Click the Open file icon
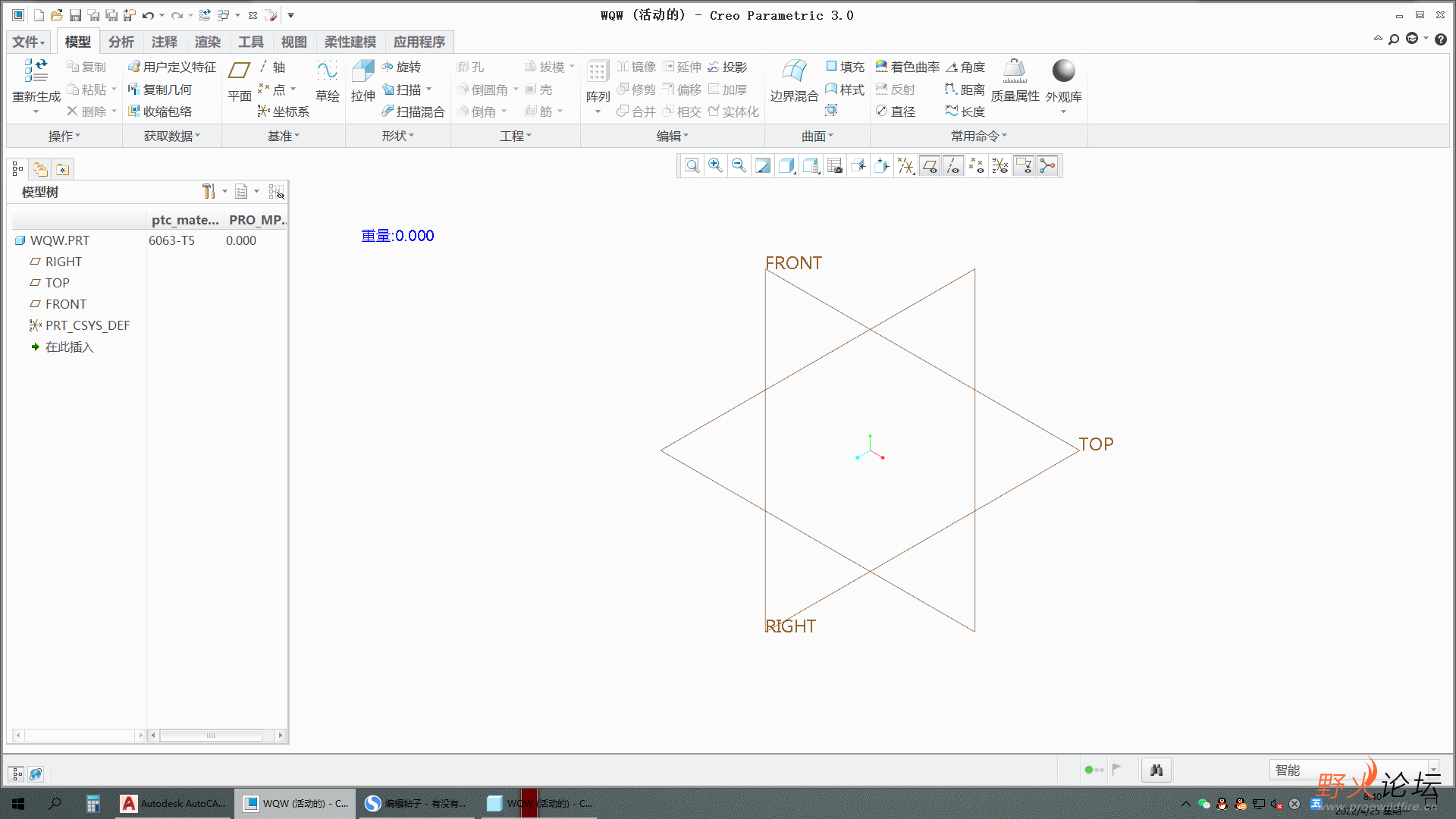 (57, 15)
